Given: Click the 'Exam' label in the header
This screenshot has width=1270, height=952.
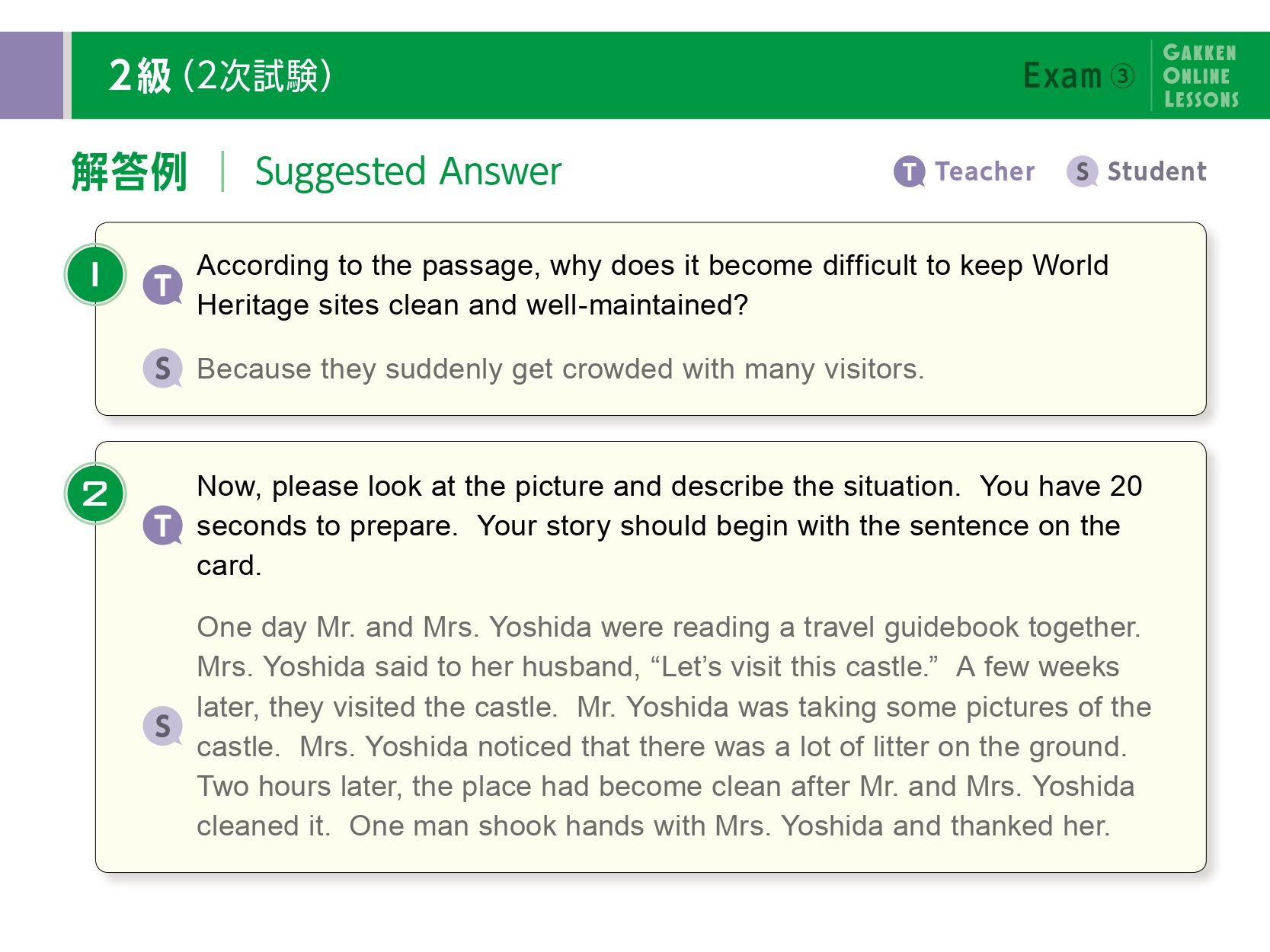Looking at the screenshot, I should click(1062, 76).
